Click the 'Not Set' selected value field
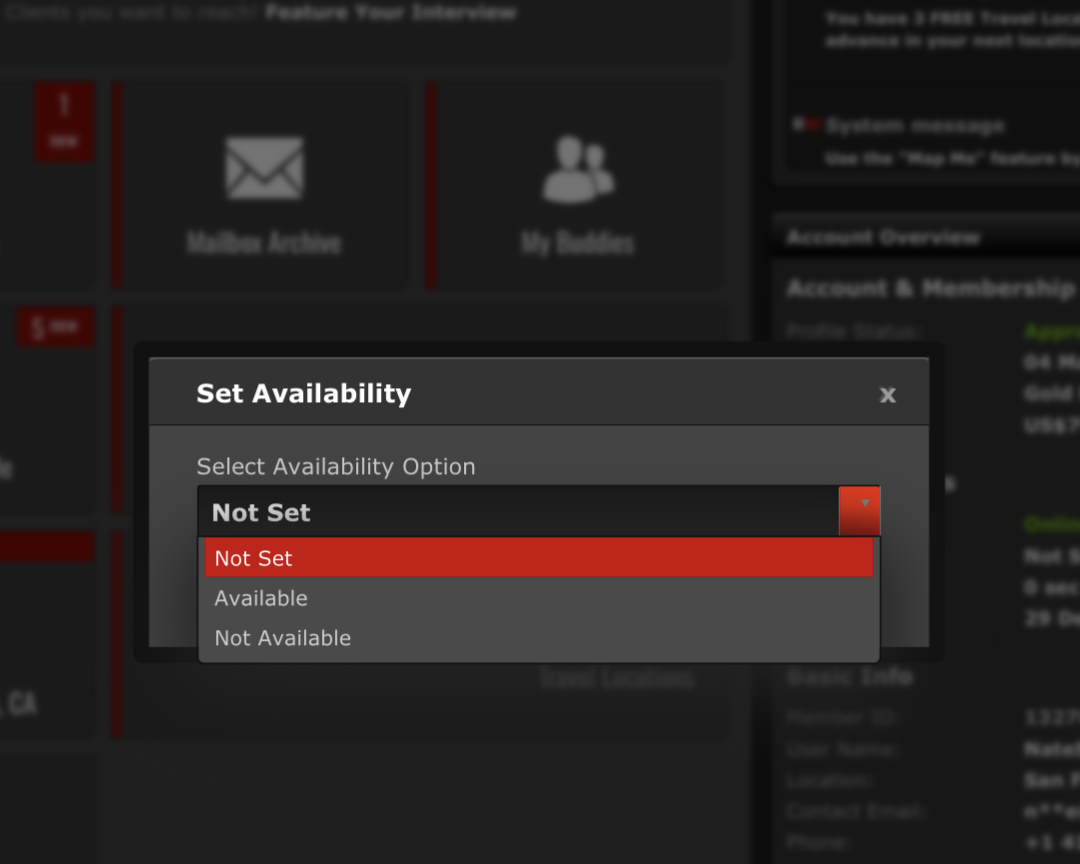 (517, 512)
